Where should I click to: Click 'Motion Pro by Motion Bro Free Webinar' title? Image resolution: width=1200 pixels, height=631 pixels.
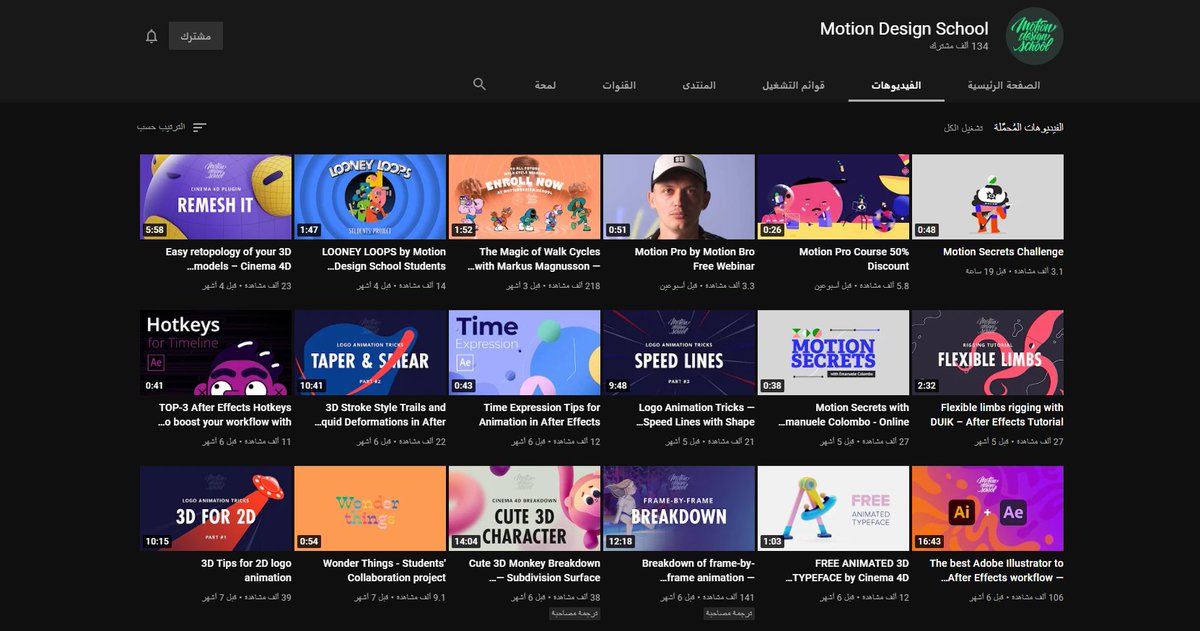tap(694, 259)
